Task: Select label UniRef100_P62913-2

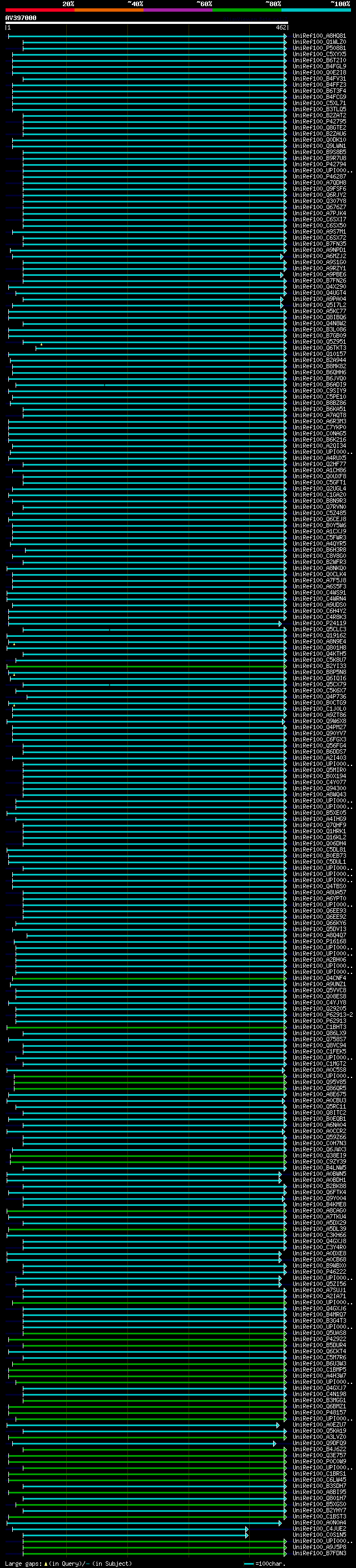Action: pos(323,1015)
